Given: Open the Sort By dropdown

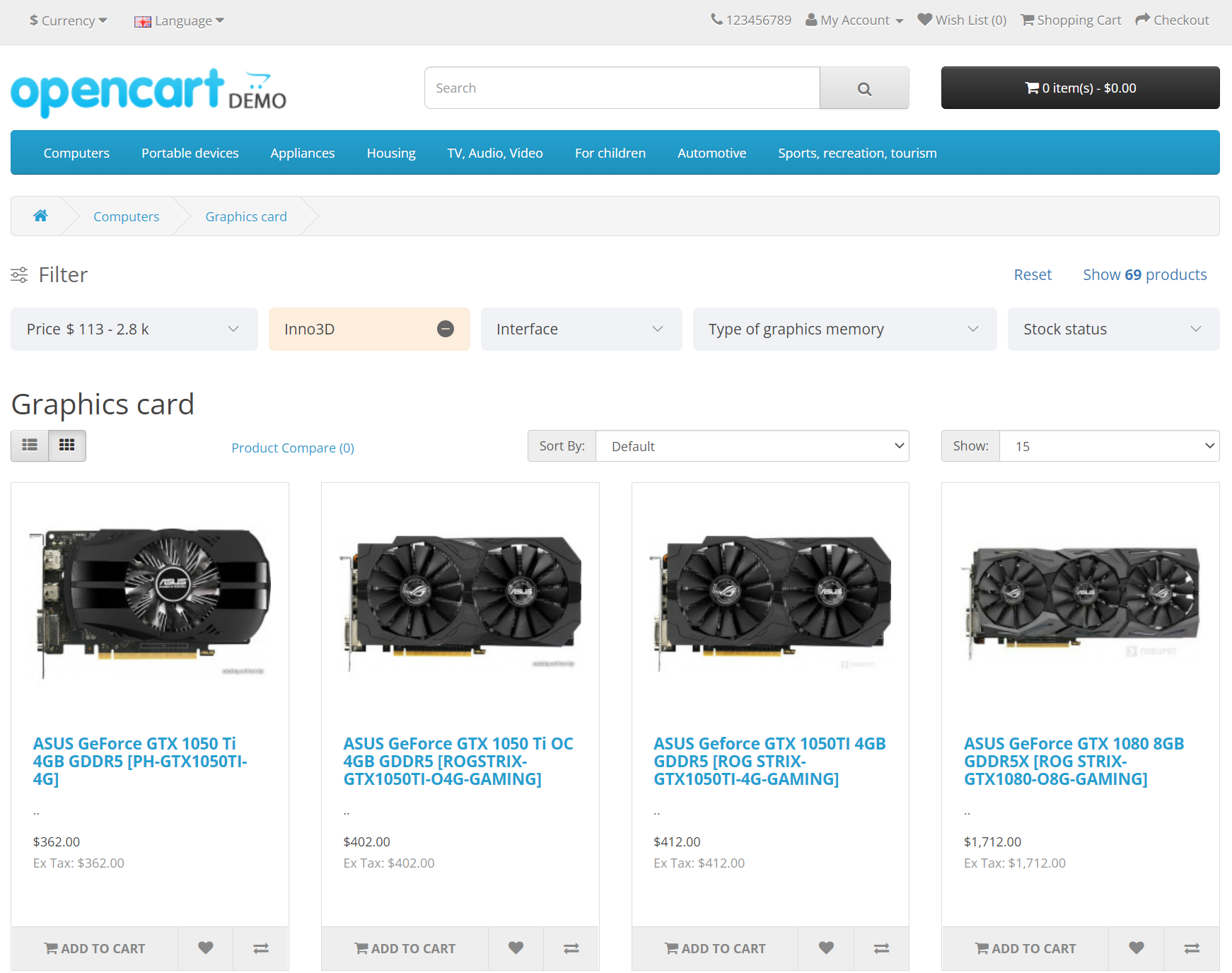Looking at the screenshot, I should (752, 446).
